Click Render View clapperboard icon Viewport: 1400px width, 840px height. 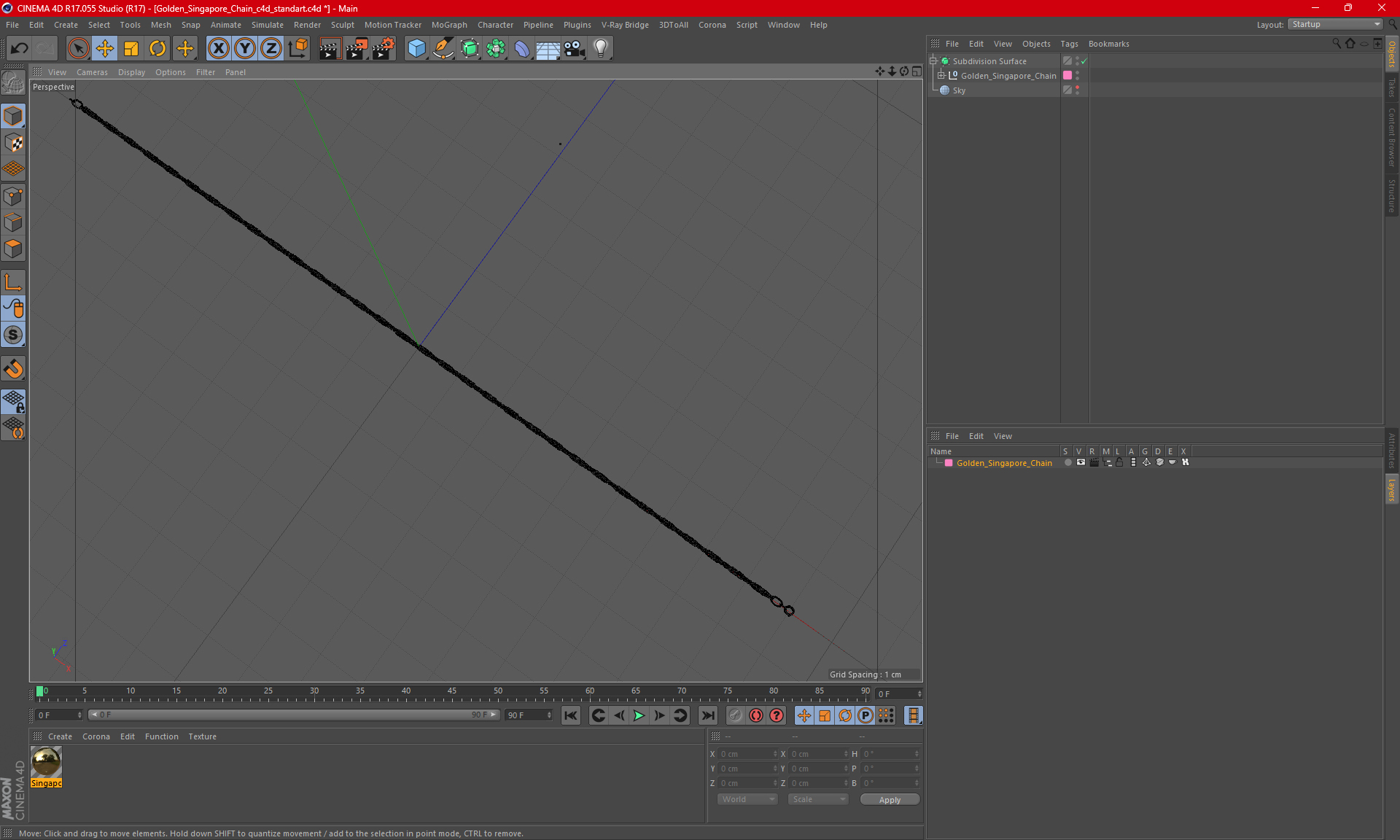(330, 49)
